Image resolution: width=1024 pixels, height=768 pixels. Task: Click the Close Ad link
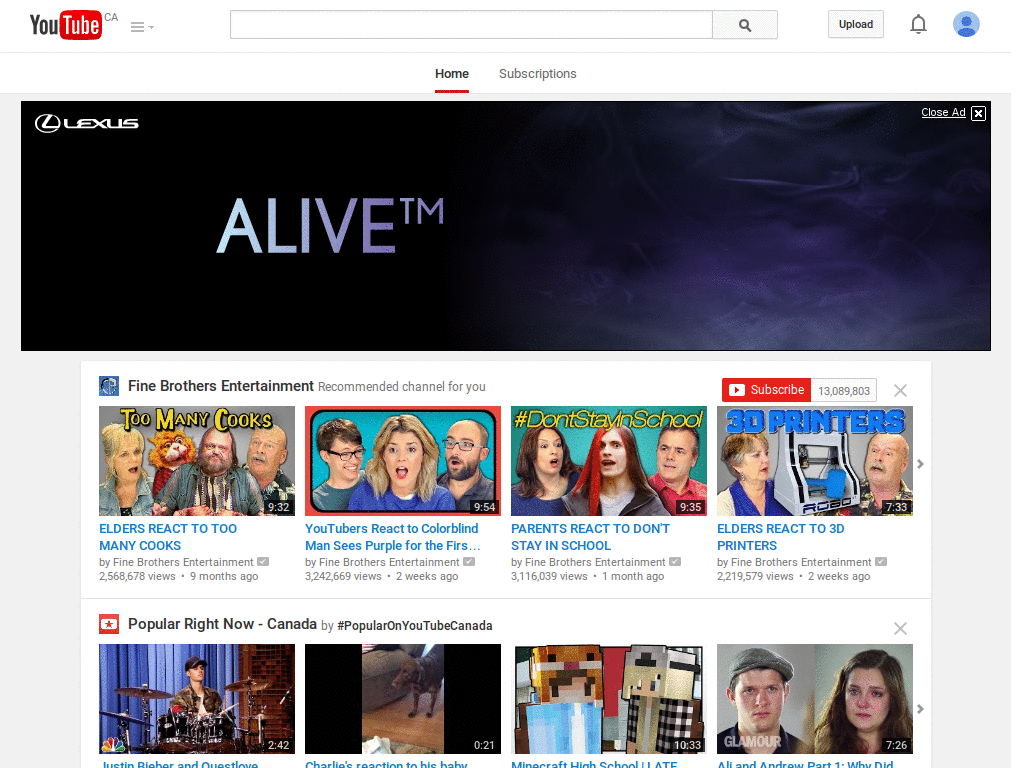click(x=943, y=112)
